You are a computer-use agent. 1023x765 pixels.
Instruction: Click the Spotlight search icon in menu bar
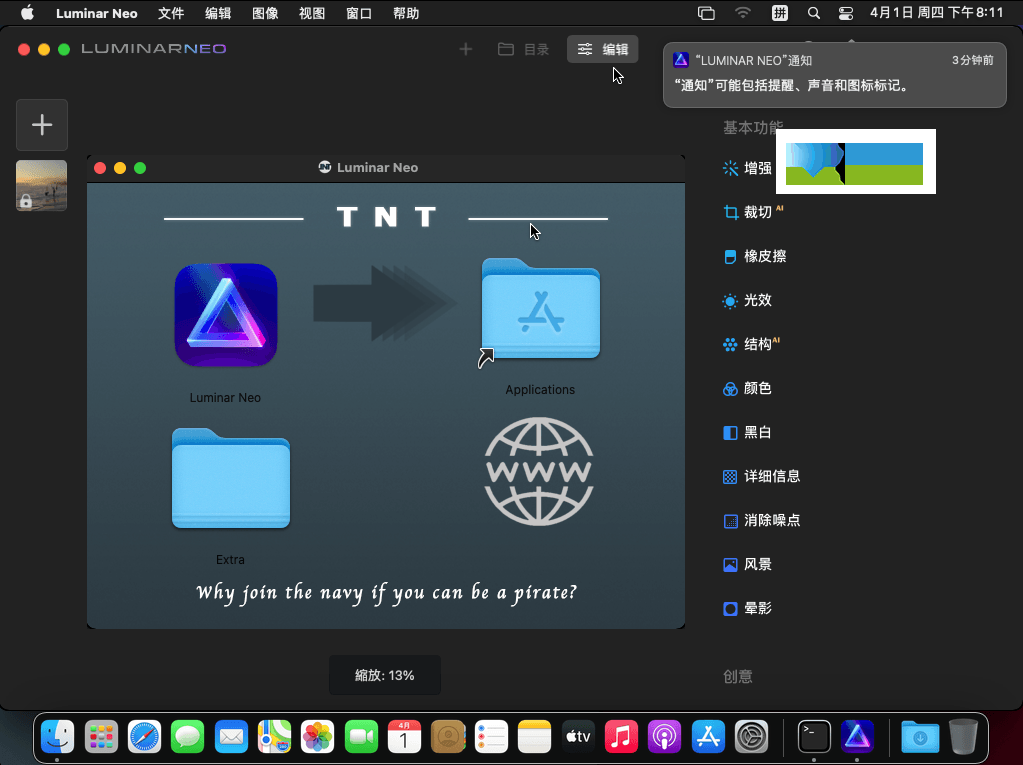point(814,13)
